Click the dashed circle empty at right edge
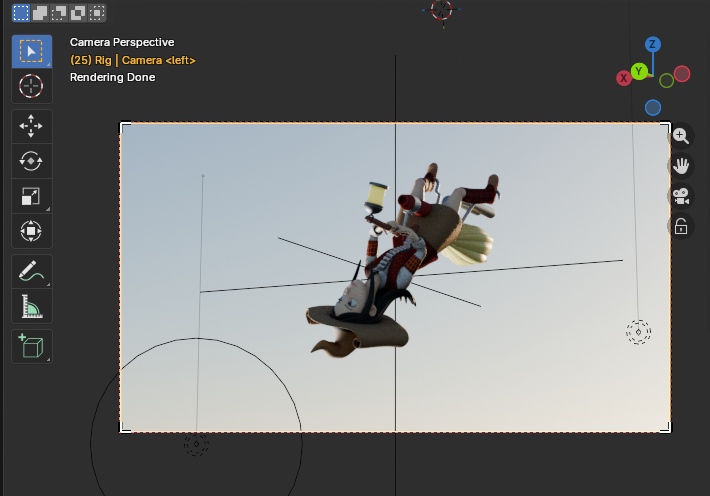Screen dimensions: 710x496 (x=638, y=332)
